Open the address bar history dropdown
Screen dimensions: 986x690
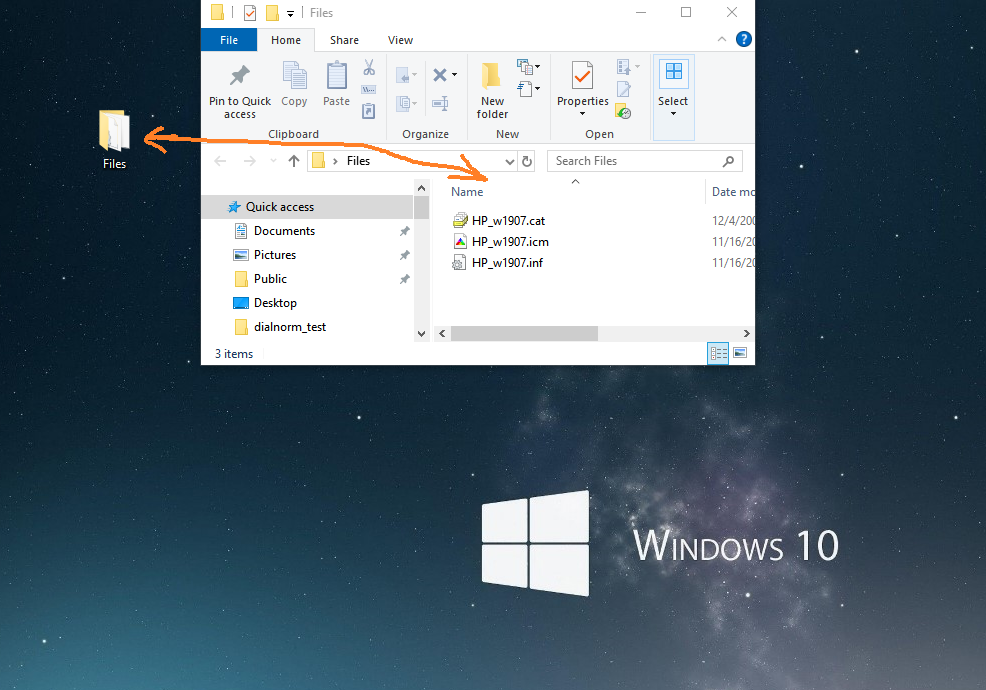pyautogui.click(x=509, y=161)
